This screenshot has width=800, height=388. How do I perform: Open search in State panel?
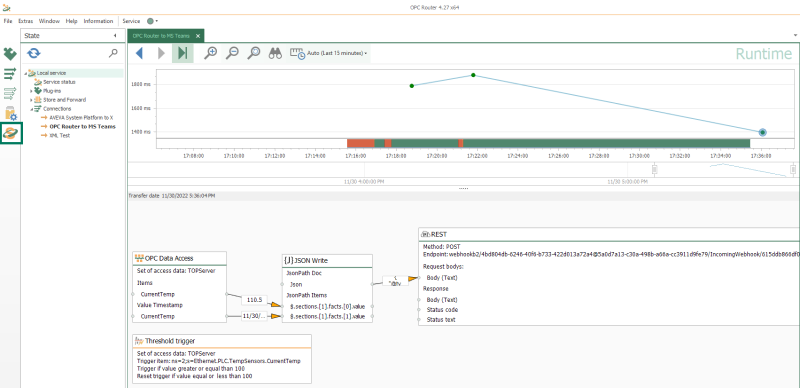coord(113,53)
